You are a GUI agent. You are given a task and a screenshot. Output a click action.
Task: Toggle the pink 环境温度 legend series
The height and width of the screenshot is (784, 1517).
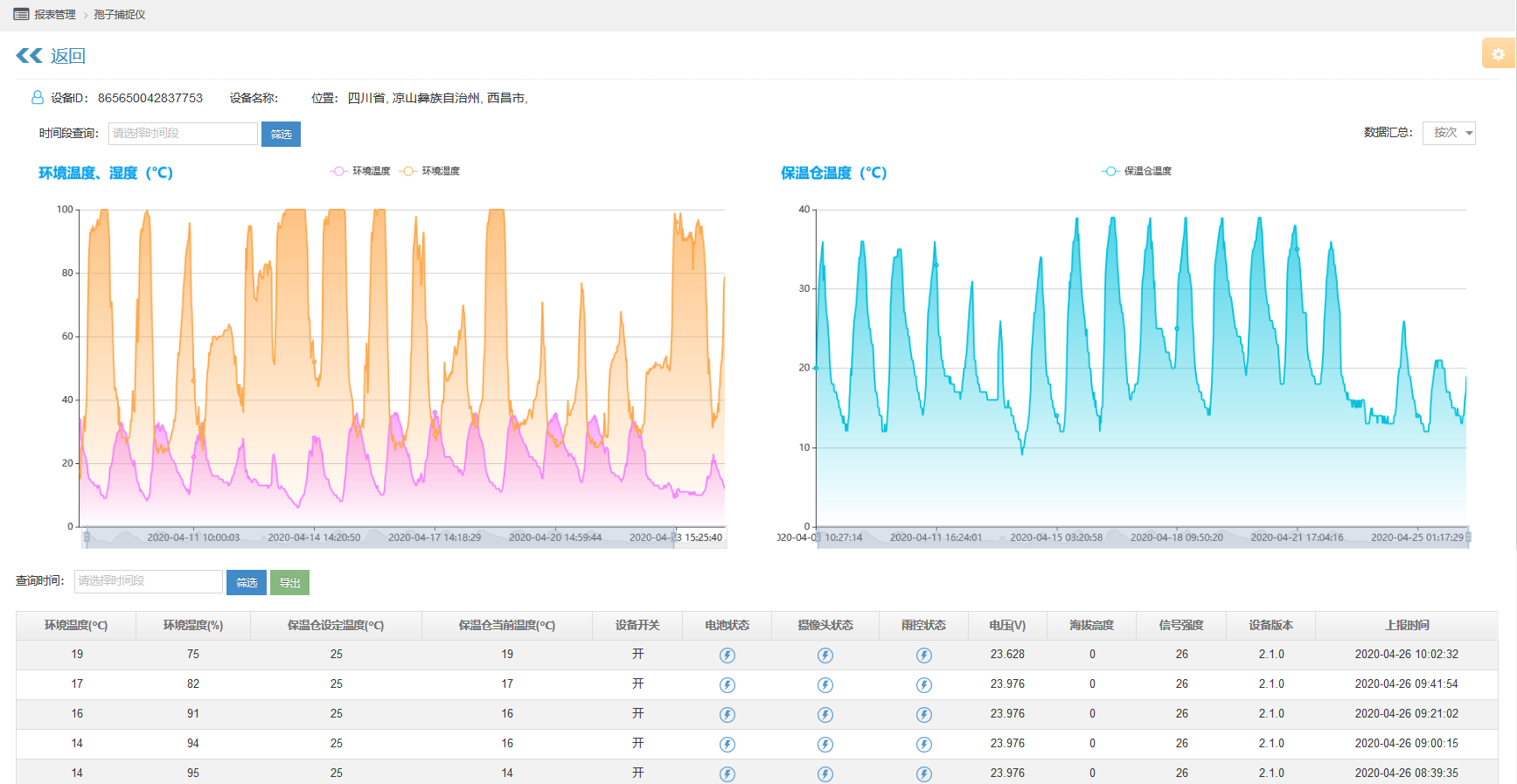[360, 171]
